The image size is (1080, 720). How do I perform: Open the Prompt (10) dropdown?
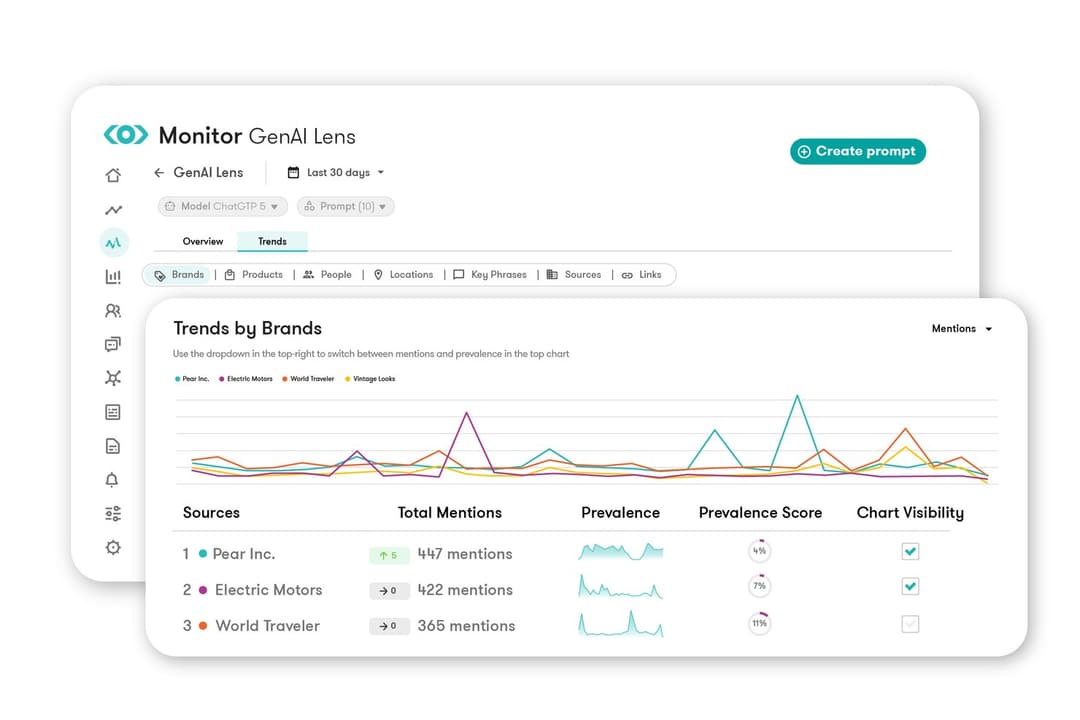point(346,206)
